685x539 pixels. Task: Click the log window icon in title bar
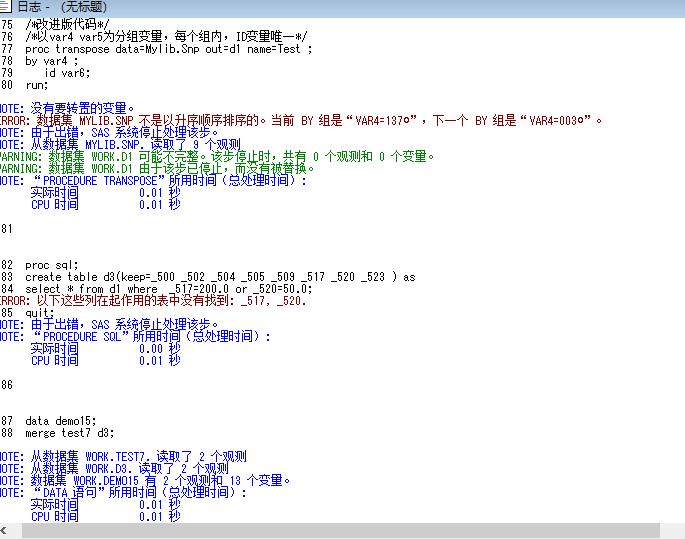(x=5, y=7)
